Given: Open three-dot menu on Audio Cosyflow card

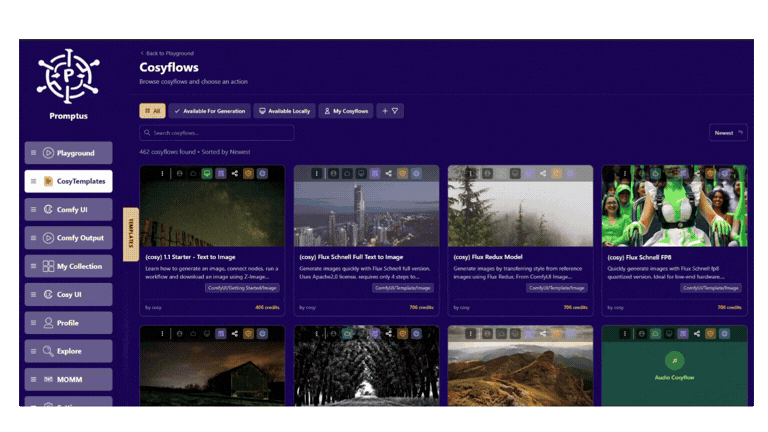Looking at the screenshot, I should [624, 334].
